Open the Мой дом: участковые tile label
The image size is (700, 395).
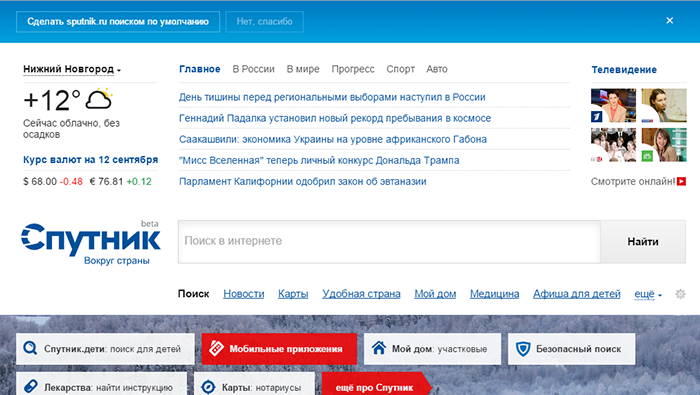click(439, 349)
